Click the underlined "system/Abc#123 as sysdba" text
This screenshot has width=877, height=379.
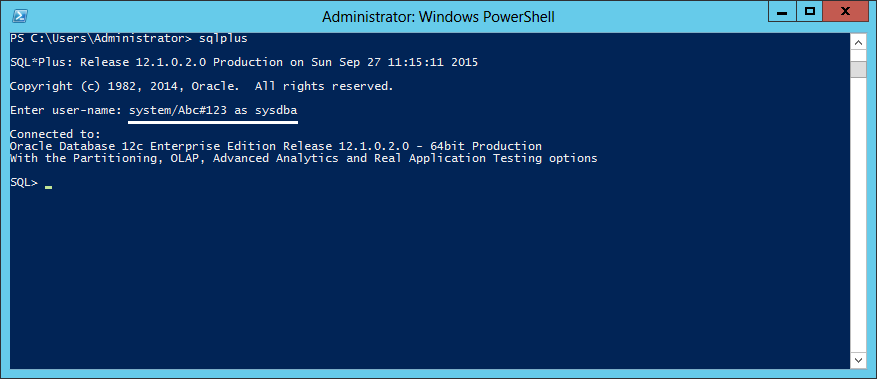click(213, 110)
